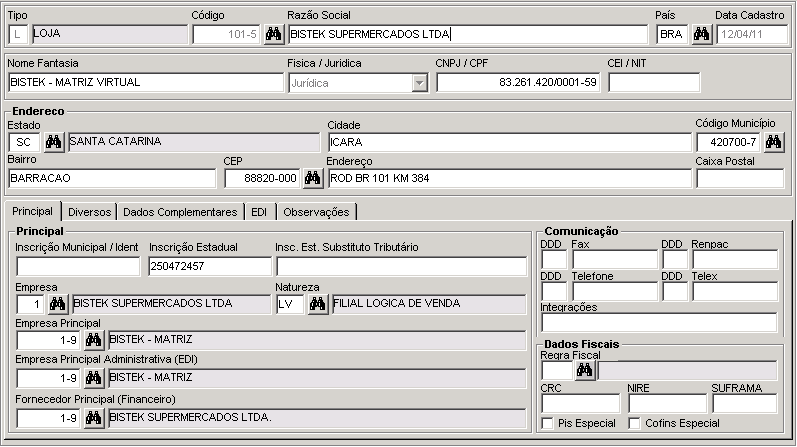Click BISTEK SUPERMERCADOS LTDA. supplier text
The width and height of the screenshot is (797, 447).
point(191,417)
